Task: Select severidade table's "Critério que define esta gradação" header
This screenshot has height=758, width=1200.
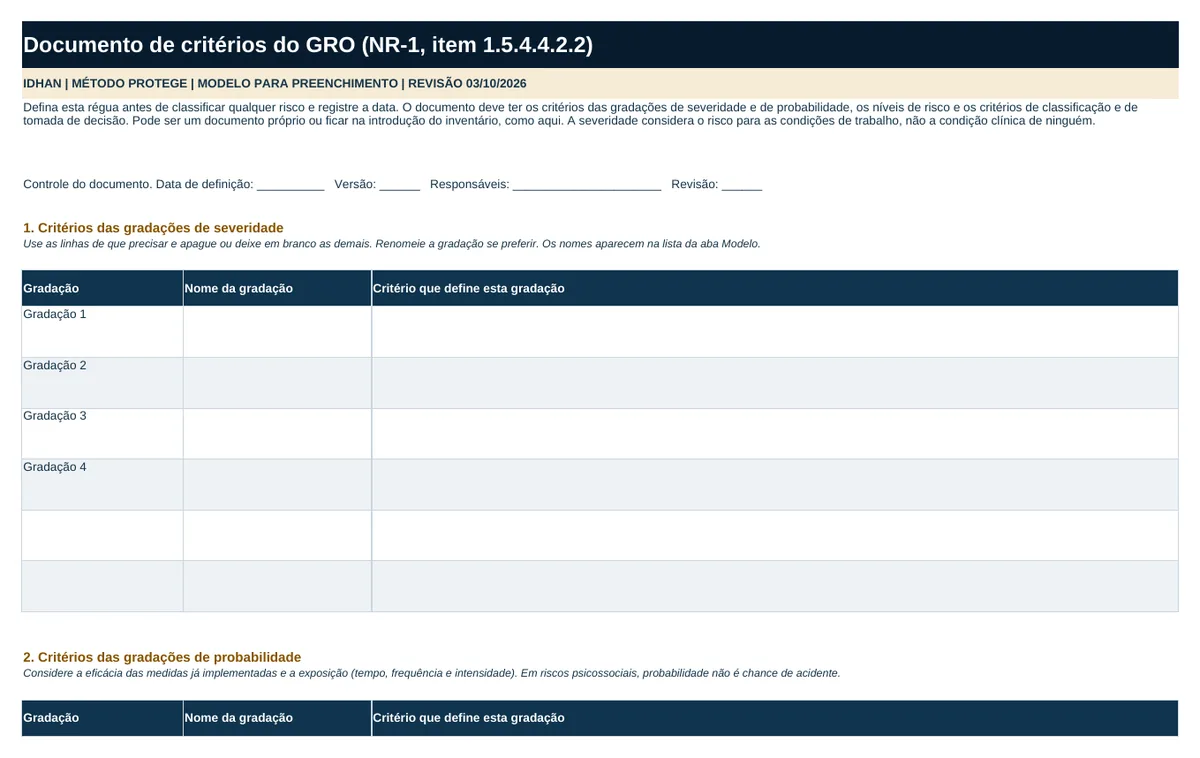Action: pyautogui.click(x=775, y=288)
